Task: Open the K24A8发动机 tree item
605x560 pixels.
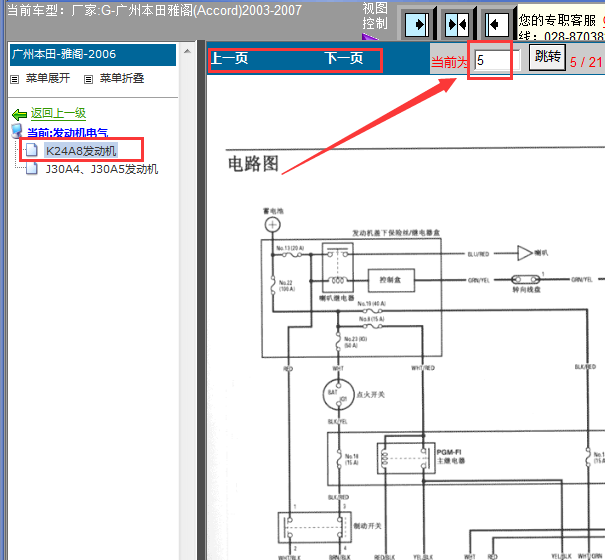Action: tap(81, 151)
